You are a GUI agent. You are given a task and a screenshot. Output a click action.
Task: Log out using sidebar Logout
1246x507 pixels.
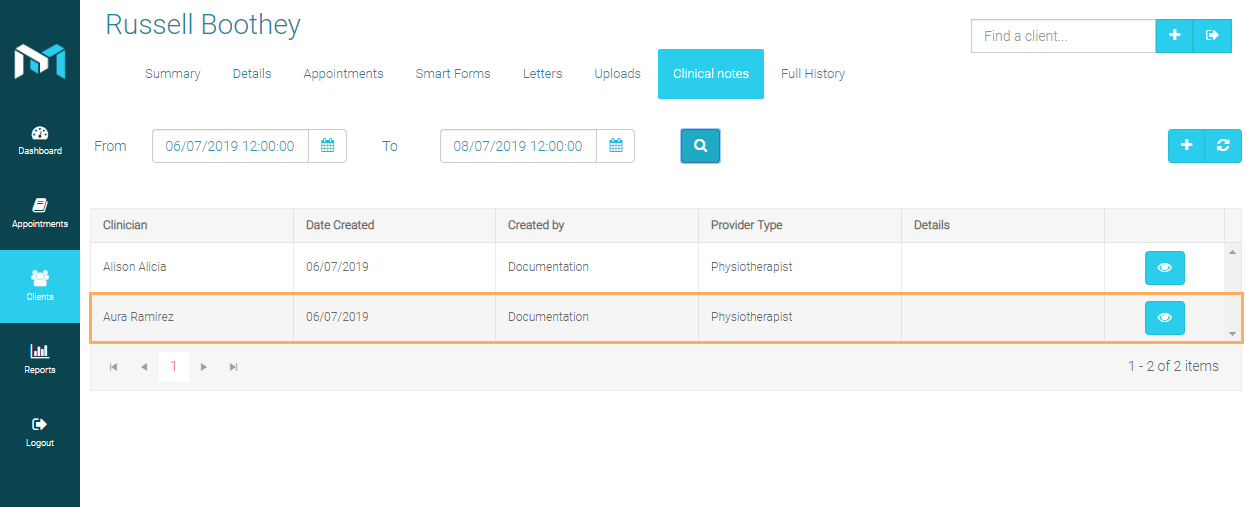40,432
